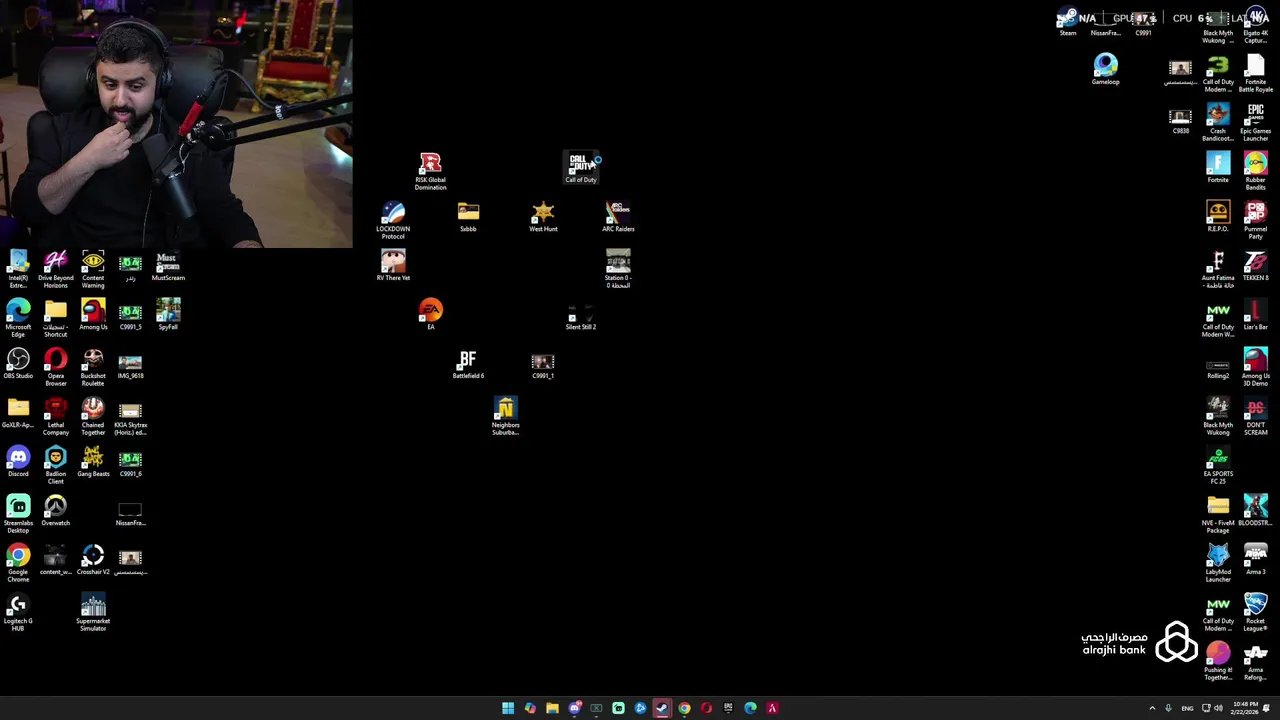
Task: Launch Crash Bandicoot desktop shortcut
Action: 1218,123
